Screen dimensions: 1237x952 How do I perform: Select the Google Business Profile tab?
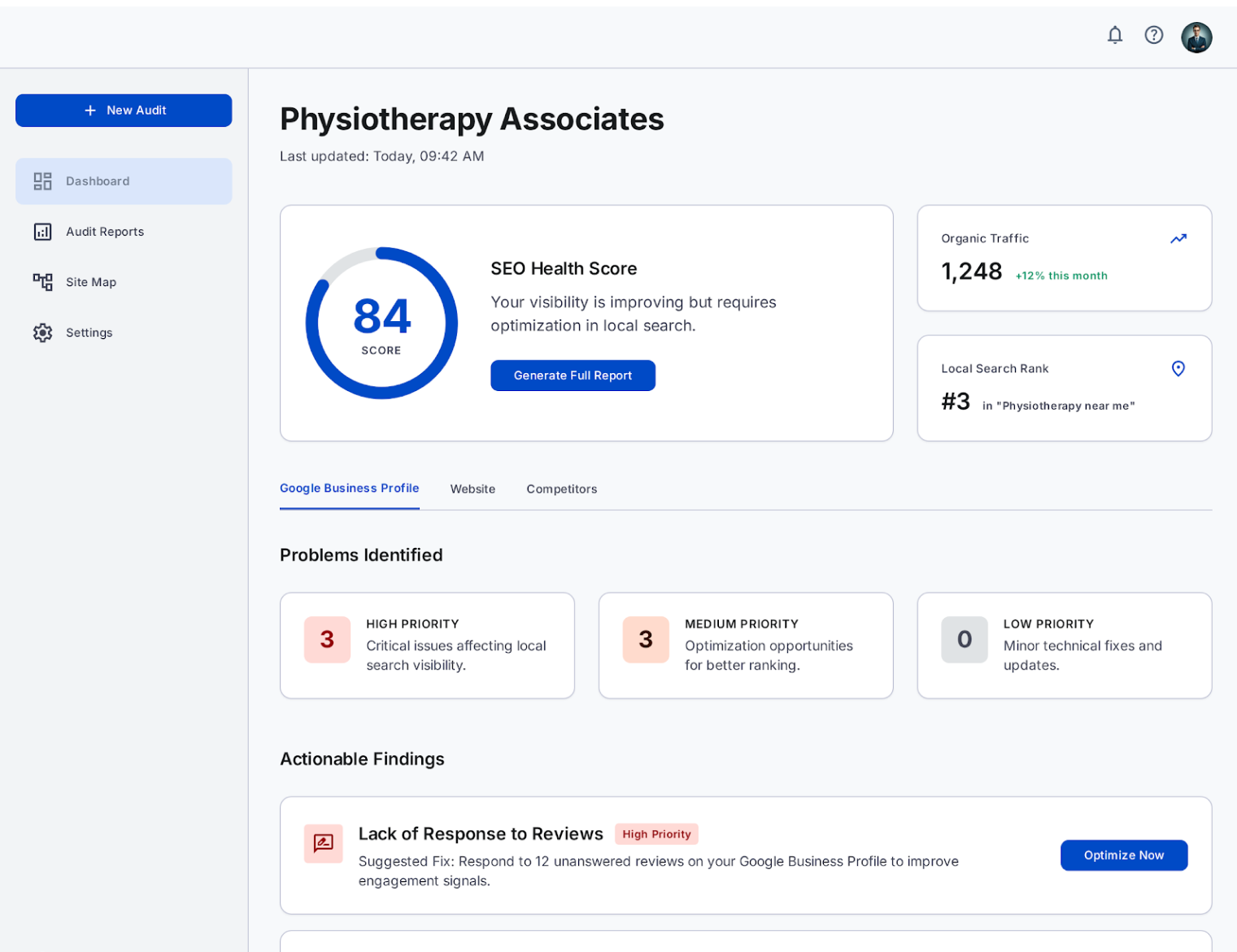coord(350,489)
